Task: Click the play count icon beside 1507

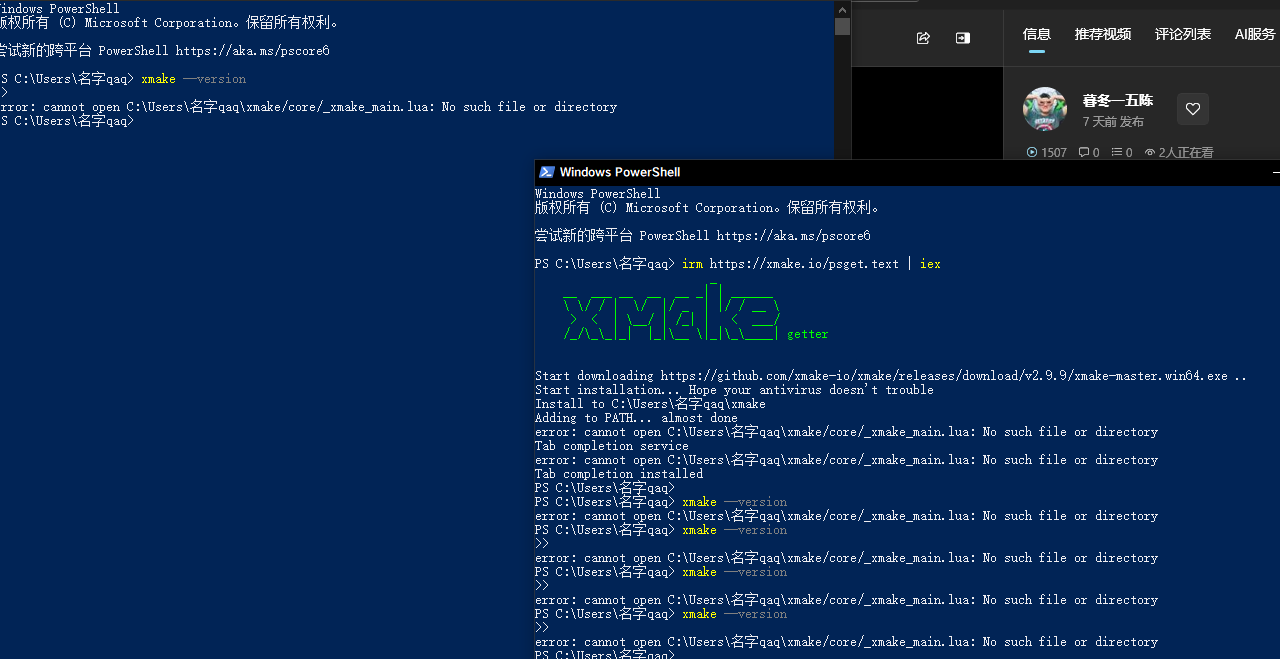Action: click(x=1032, y=153)
